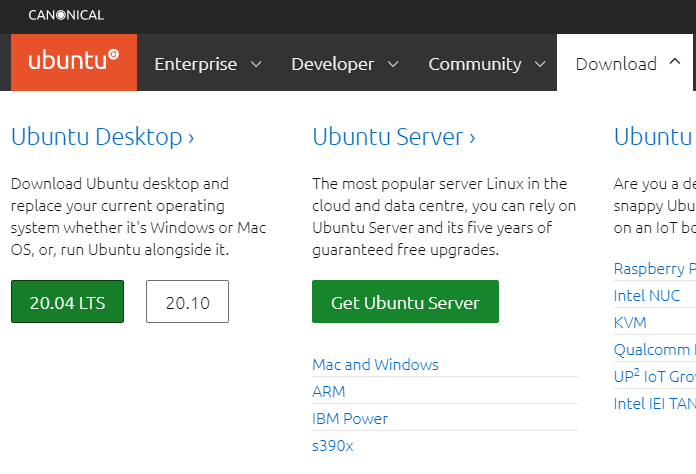Open the Developer menu item
The height and width of the screenshot is (474, 696).
(333, 64)
